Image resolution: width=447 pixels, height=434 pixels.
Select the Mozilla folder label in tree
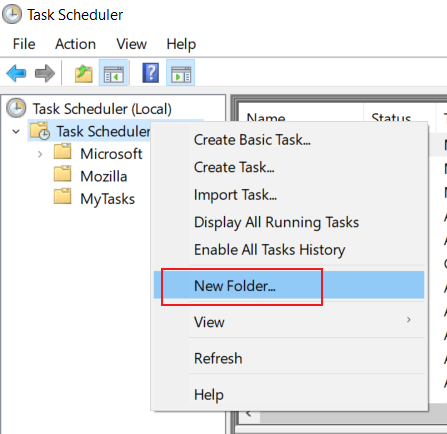(104, 176)
